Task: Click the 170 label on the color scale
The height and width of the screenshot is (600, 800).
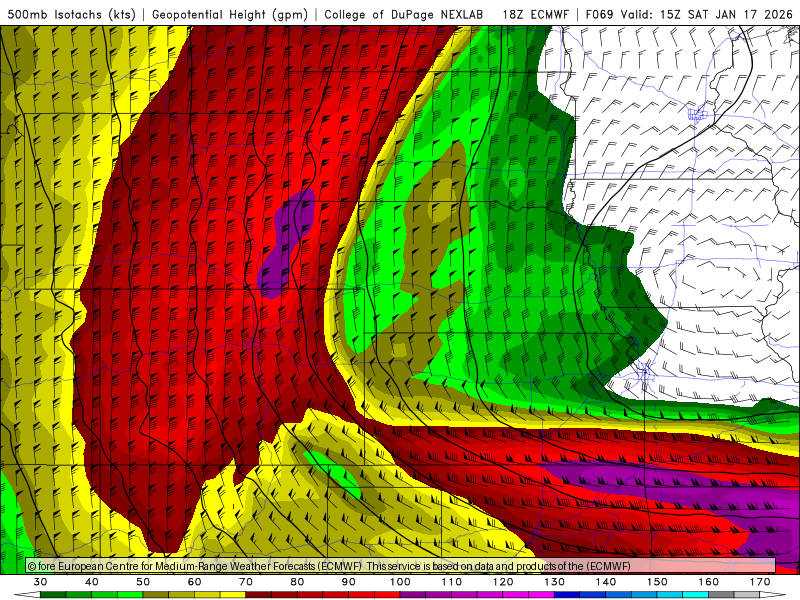Action: point(760,582)
